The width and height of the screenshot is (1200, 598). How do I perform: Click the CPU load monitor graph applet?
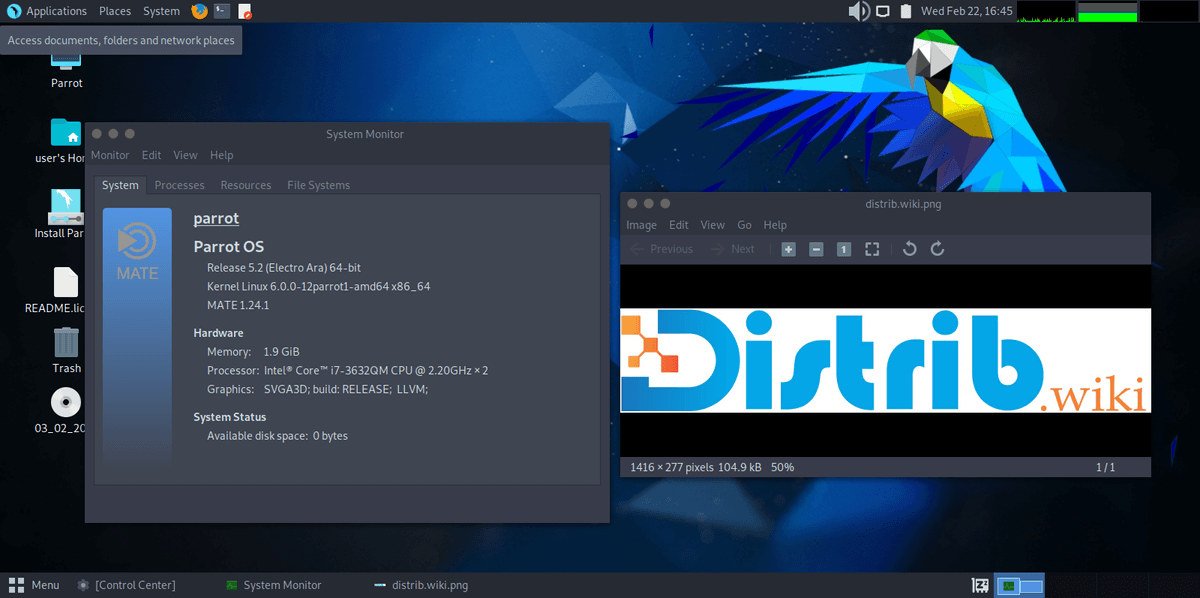1044,11
